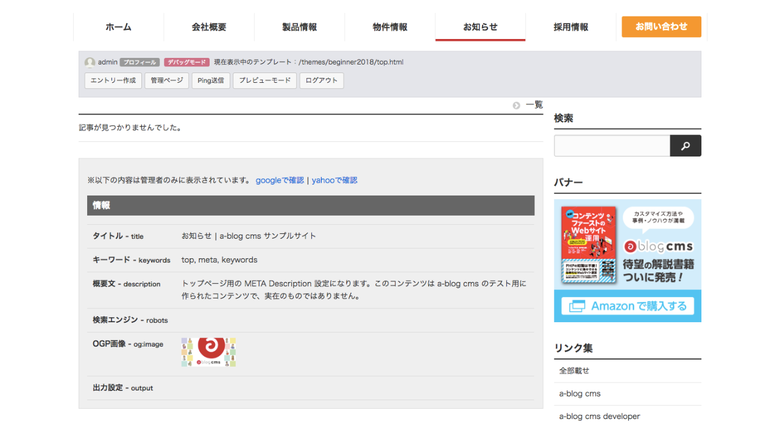
Task: Switch to プレビューモード
Action: (265, 80)
